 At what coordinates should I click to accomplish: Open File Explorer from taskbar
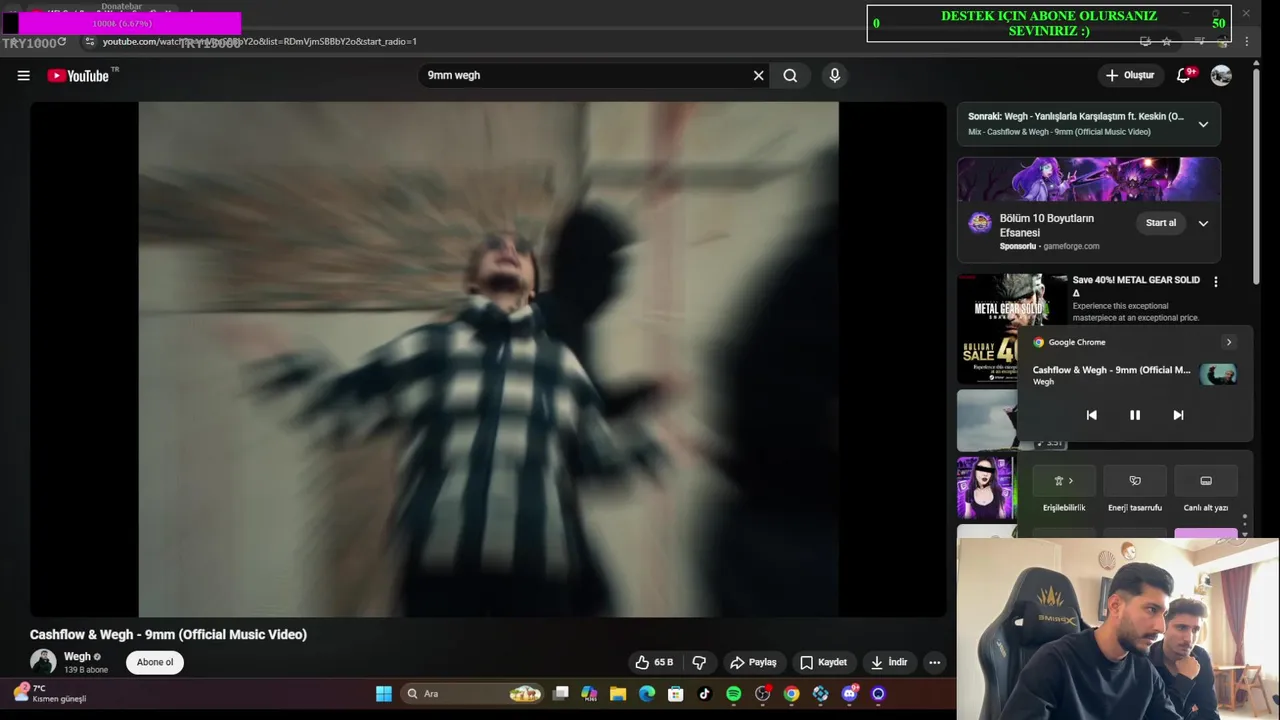coord(618,693)
